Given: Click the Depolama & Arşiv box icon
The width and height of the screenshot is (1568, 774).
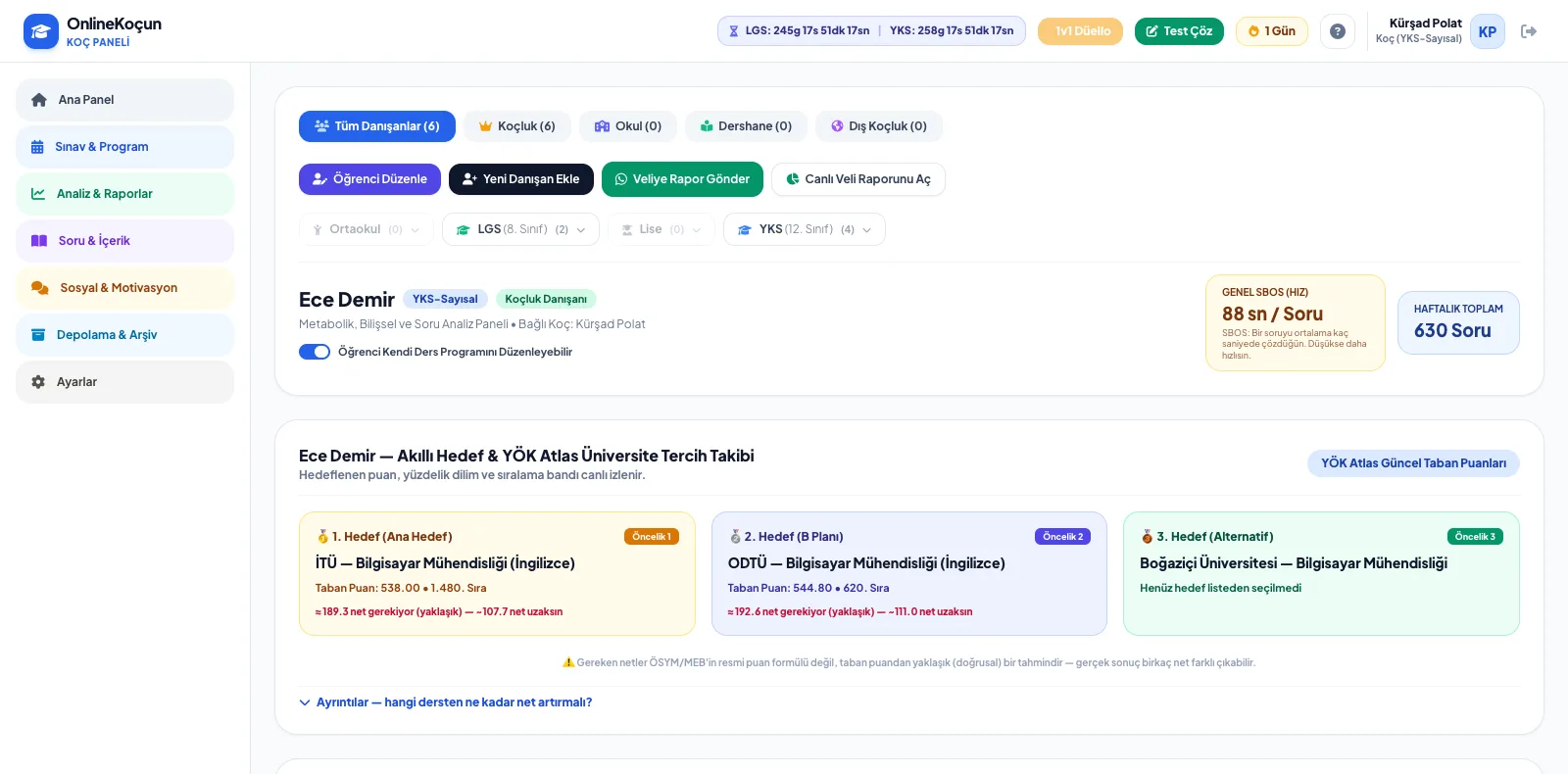Looking at the screenshot, I should pos(38,335).
